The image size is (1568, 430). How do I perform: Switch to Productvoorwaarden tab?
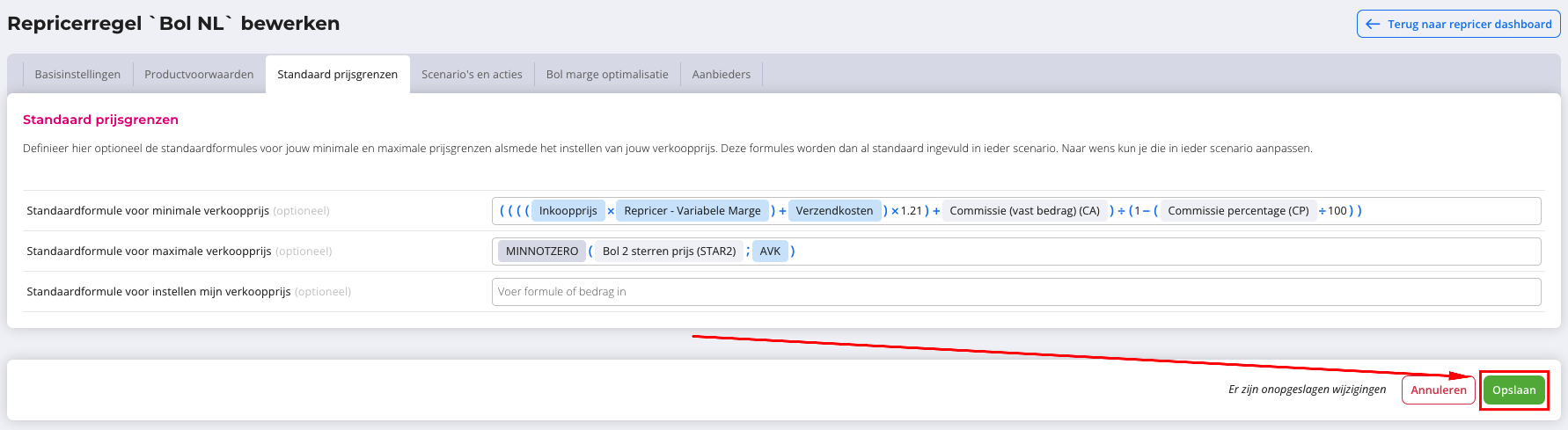coord(199,75)
